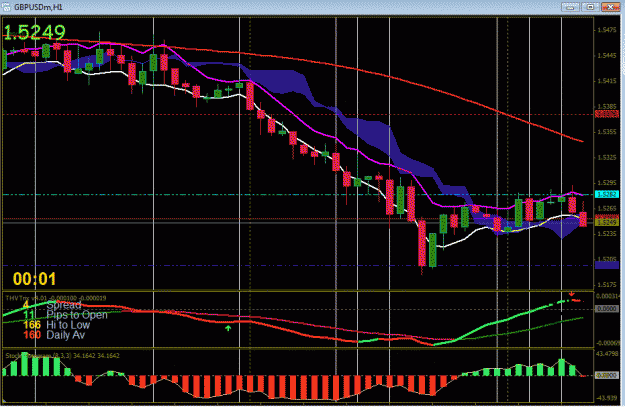The image size is (625, 407).
Task: Select the Spread label
Action: pos(64,305)
